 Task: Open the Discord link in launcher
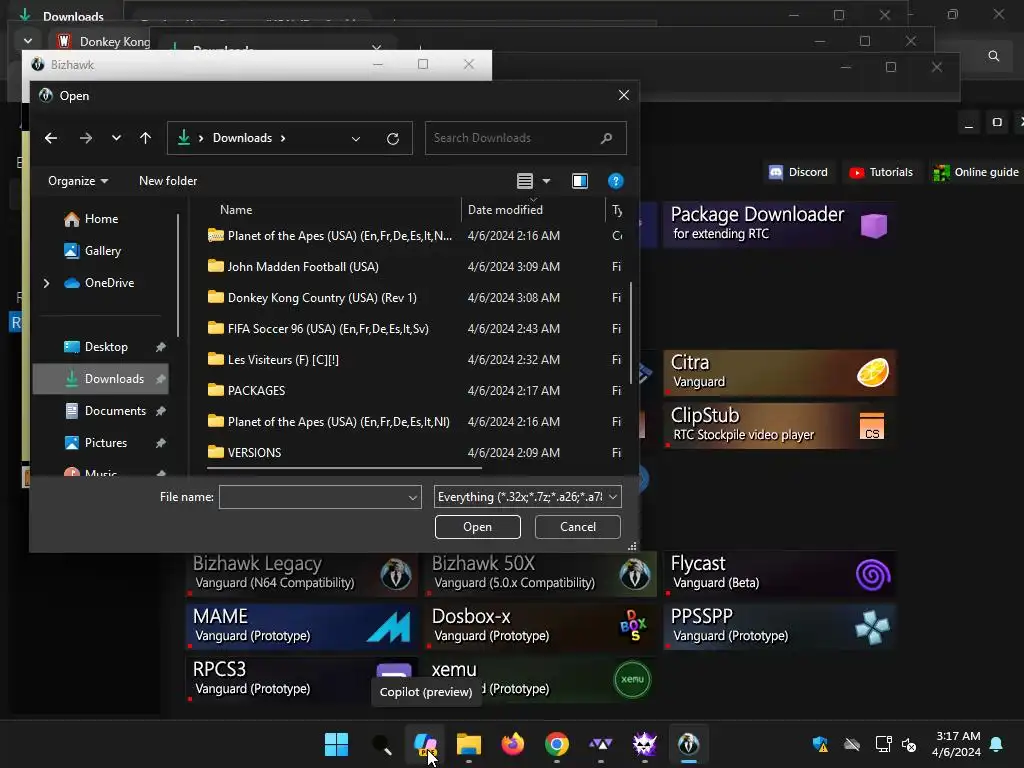[799, 172]
